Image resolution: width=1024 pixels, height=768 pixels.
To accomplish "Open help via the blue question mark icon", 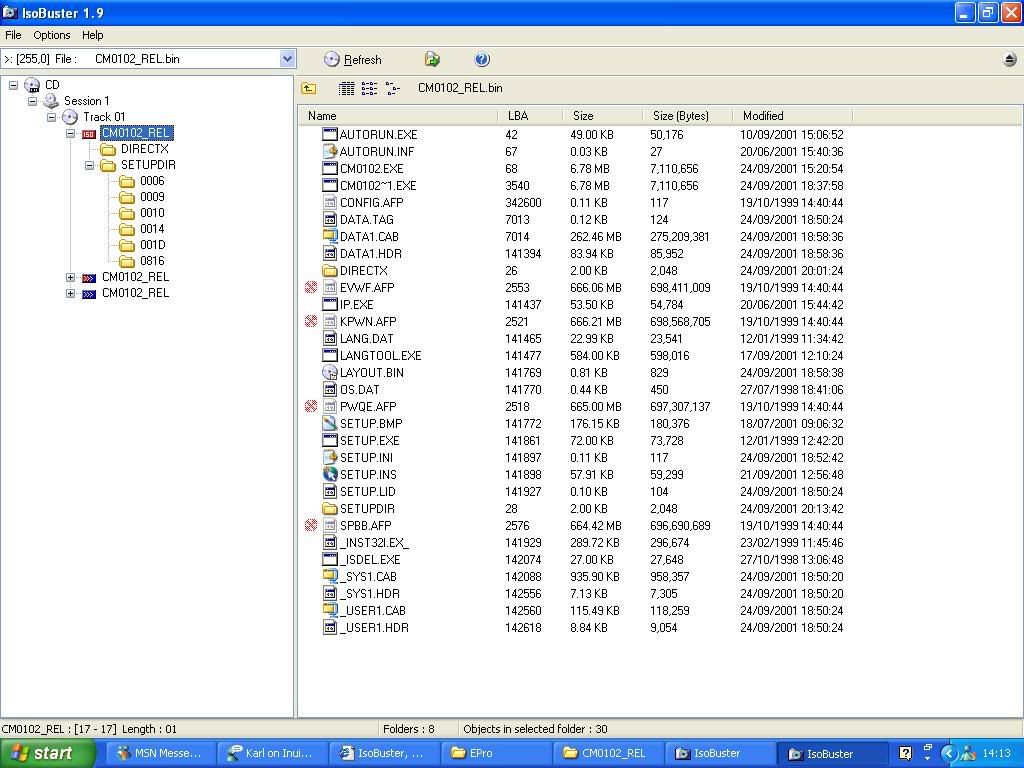I will point(482,60).
